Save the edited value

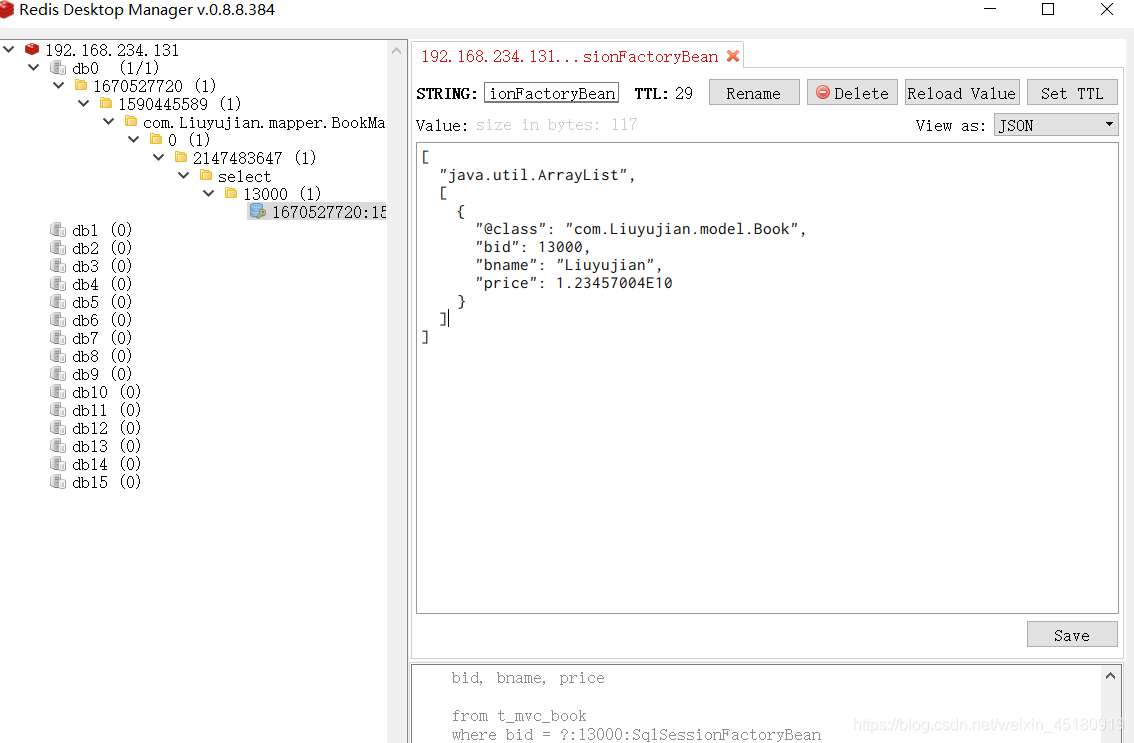point(1072,634)
